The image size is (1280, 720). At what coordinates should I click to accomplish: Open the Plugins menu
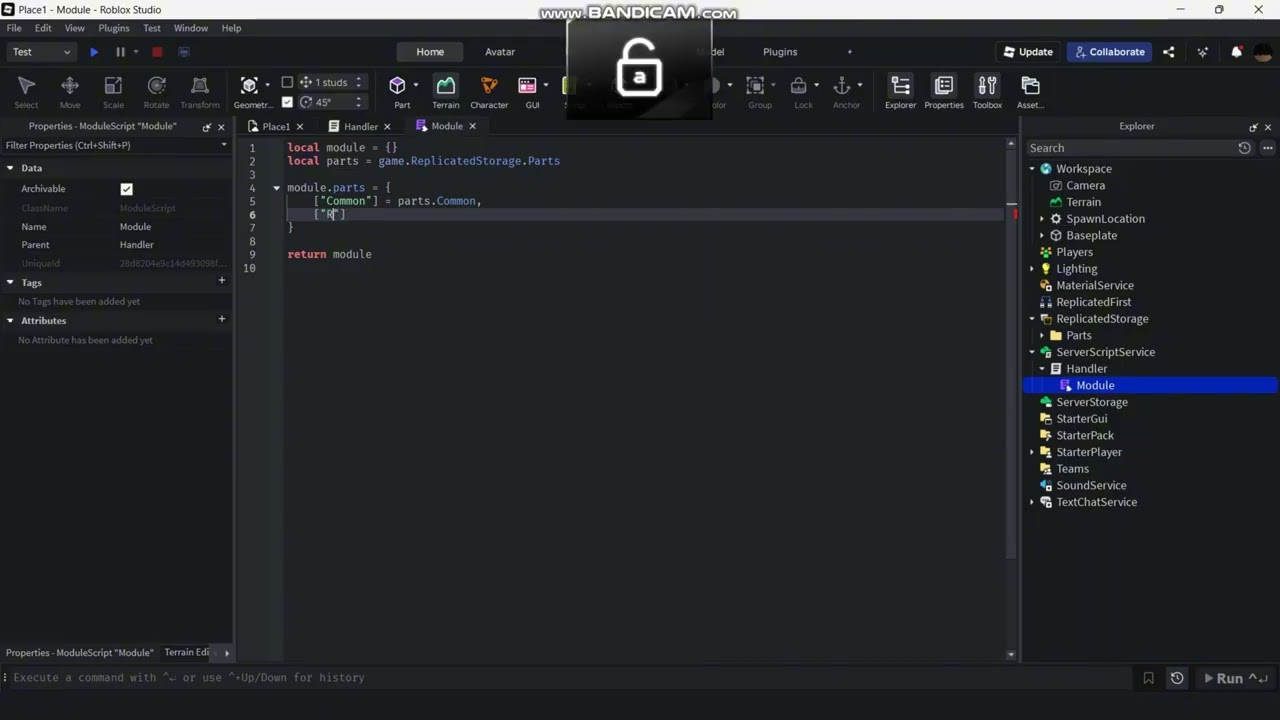pos(114,28)
